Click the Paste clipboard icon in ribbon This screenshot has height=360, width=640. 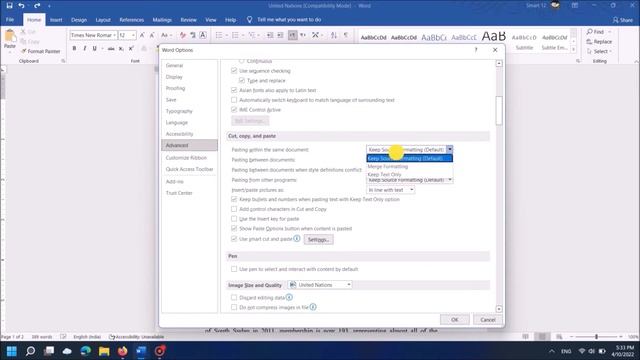pos(10,36)
